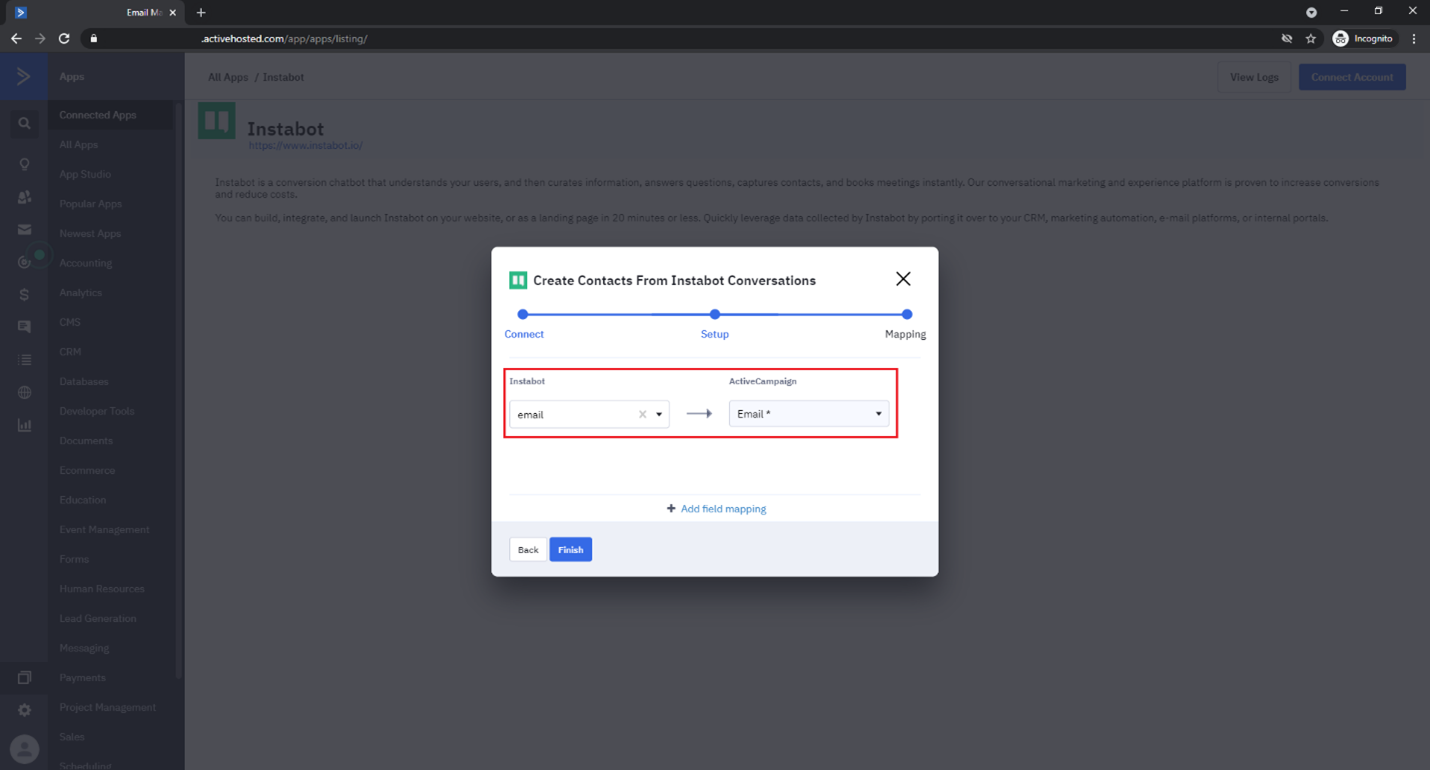Viewport: 1430px width, 770px height.
Task: Select Forms category
Action: pyautogui.click(x=74, y=559)
